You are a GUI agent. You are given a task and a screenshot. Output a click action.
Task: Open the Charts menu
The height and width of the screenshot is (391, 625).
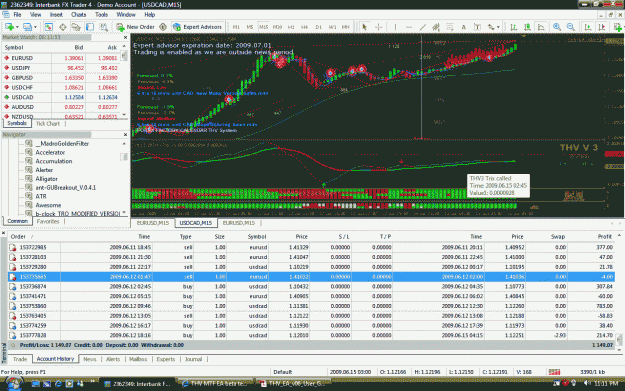coord(79,15)
